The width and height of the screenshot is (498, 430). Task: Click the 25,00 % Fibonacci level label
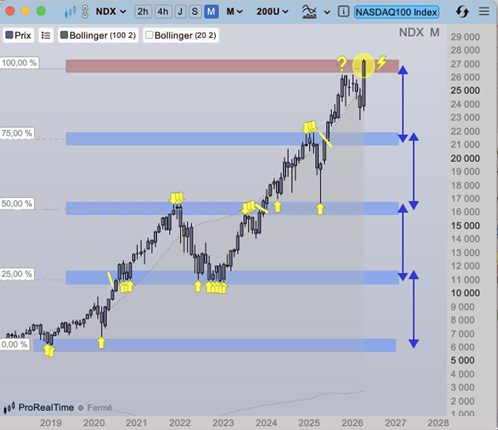click(x=17, y=274)
